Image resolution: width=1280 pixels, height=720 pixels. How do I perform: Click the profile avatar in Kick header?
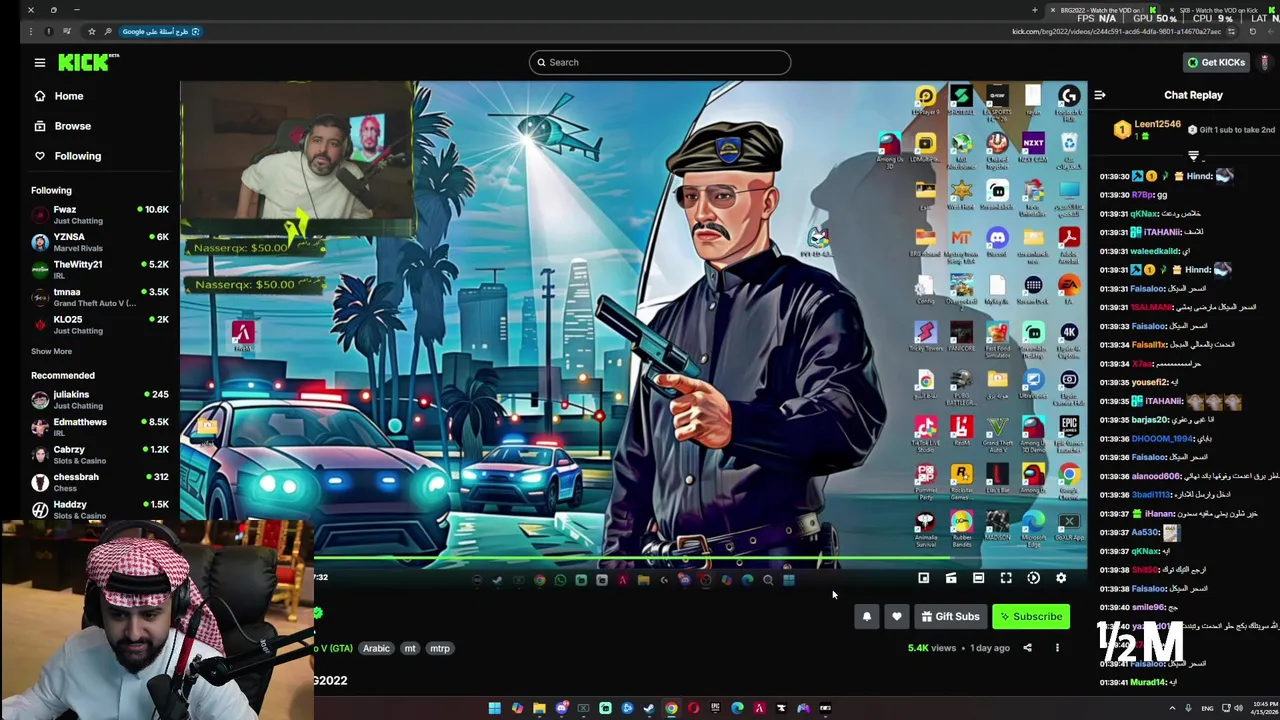pos(1264,62)
